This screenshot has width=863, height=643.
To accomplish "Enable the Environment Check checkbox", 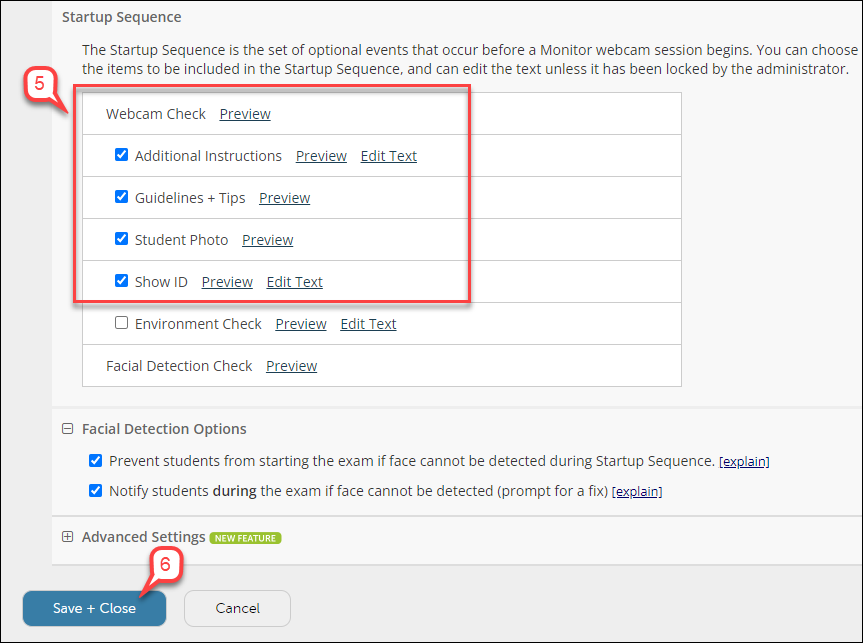I will coord(122,323).
